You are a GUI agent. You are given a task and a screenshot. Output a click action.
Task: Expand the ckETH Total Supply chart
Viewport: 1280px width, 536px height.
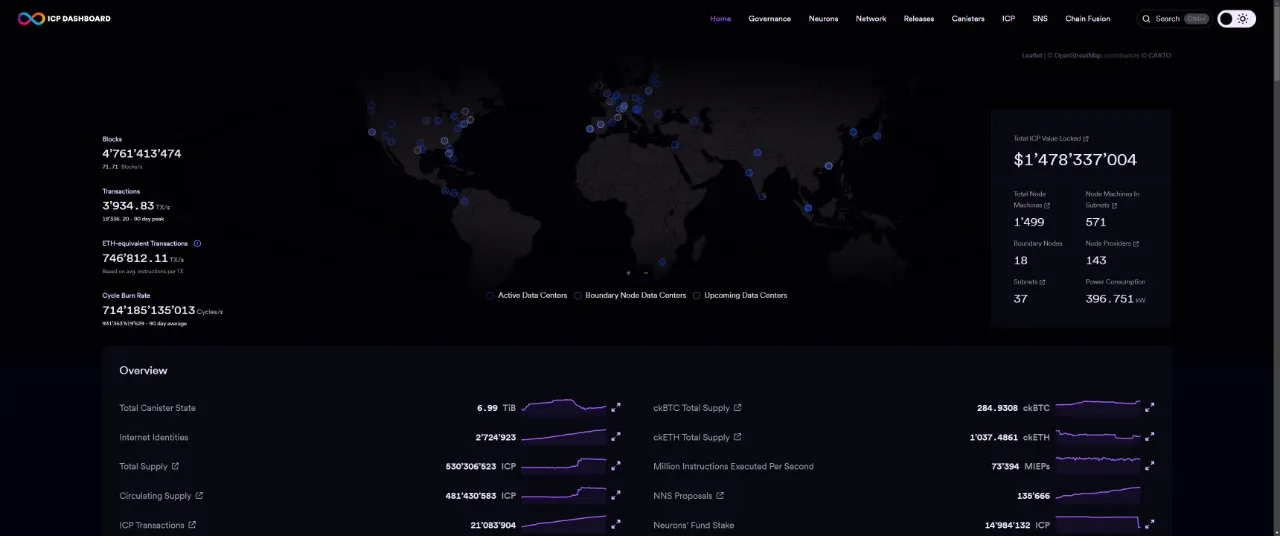[1150, 436]
